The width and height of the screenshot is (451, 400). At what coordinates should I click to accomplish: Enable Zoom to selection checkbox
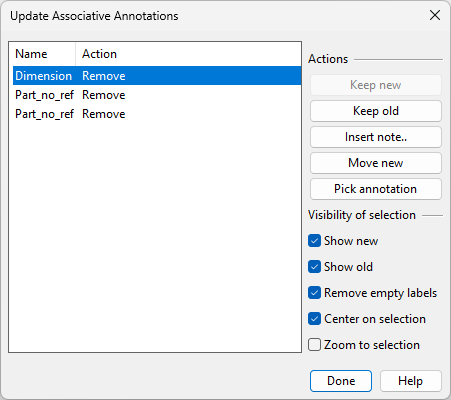tap(314, 345)
